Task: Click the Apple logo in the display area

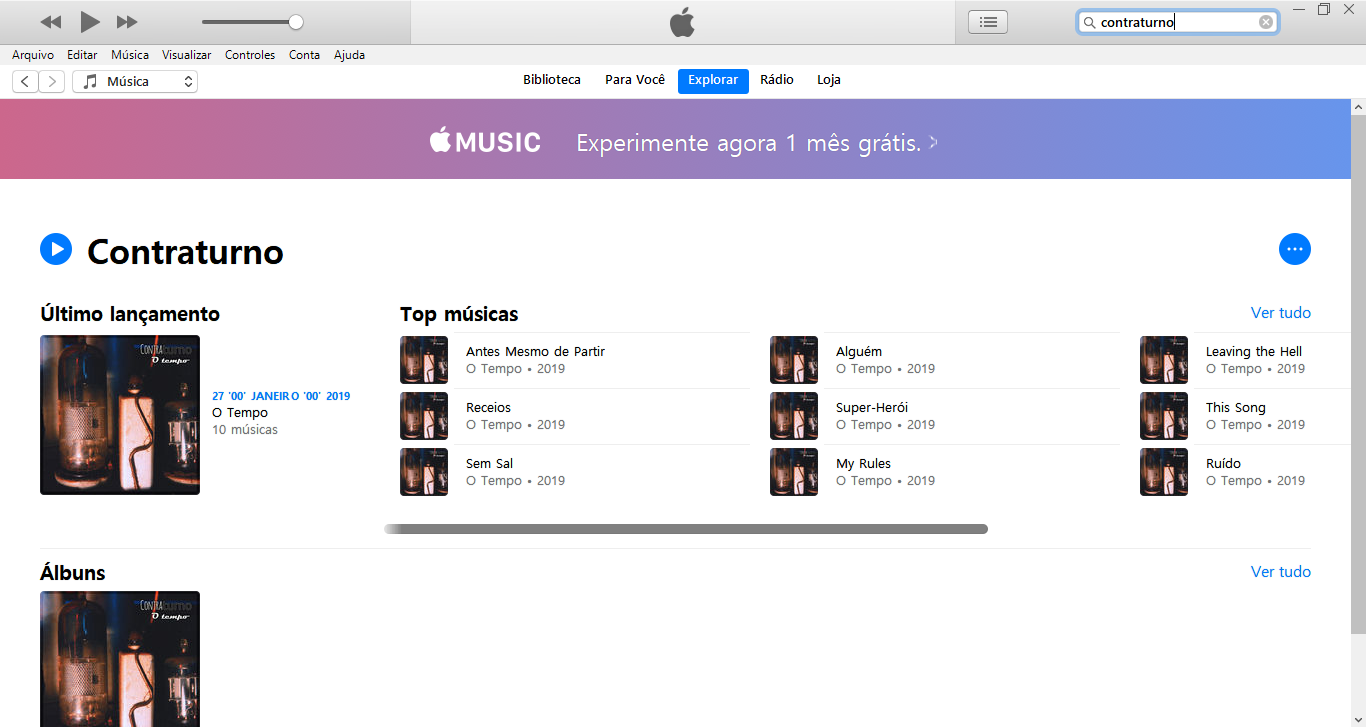Action: (682, 22)
